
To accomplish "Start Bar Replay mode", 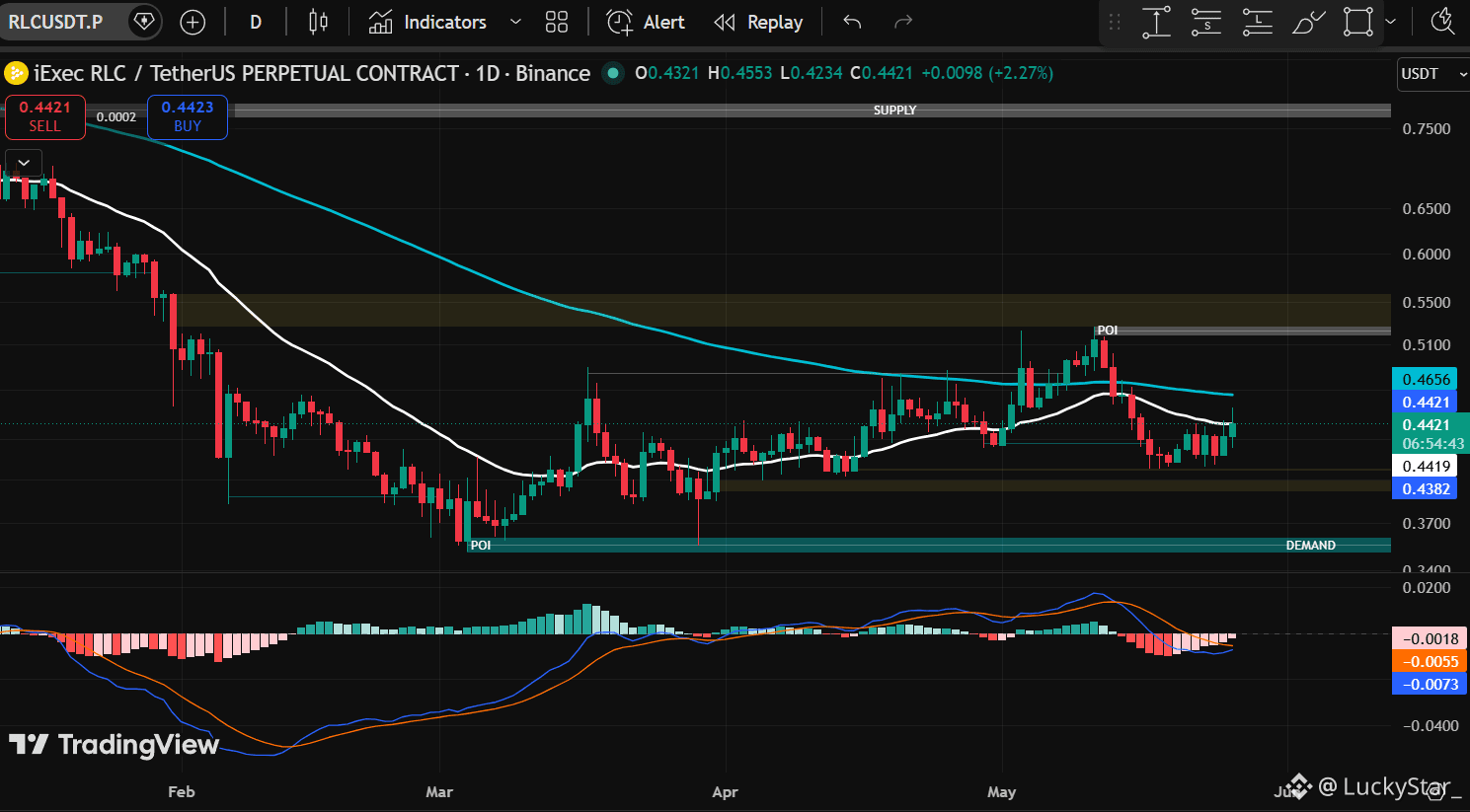I will tap(758, 22).
